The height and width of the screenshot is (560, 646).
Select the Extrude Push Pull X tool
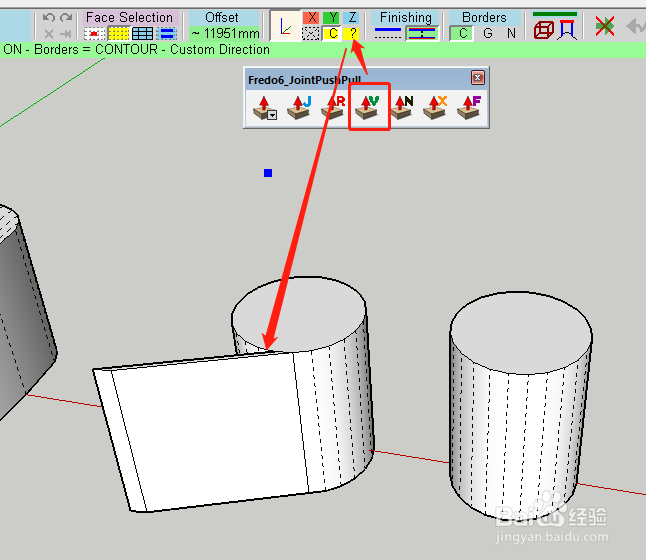[435, 108]
